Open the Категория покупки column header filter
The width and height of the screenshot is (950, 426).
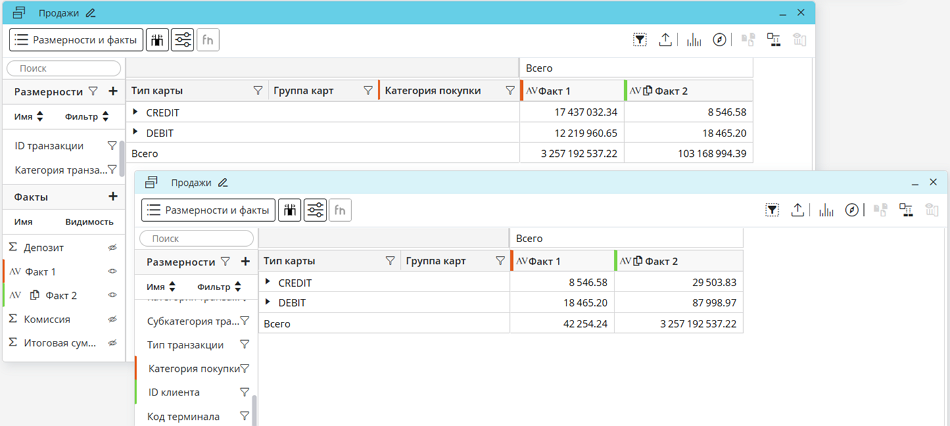510,91
